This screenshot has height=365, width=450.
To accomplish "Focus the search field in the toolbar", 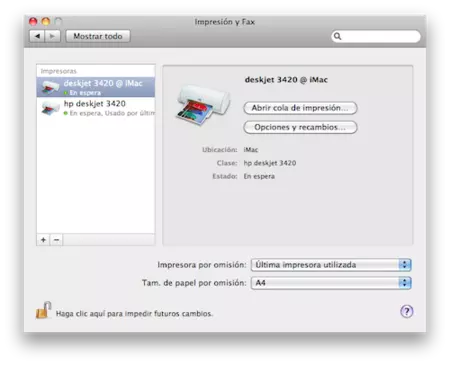I will (376, 36).
